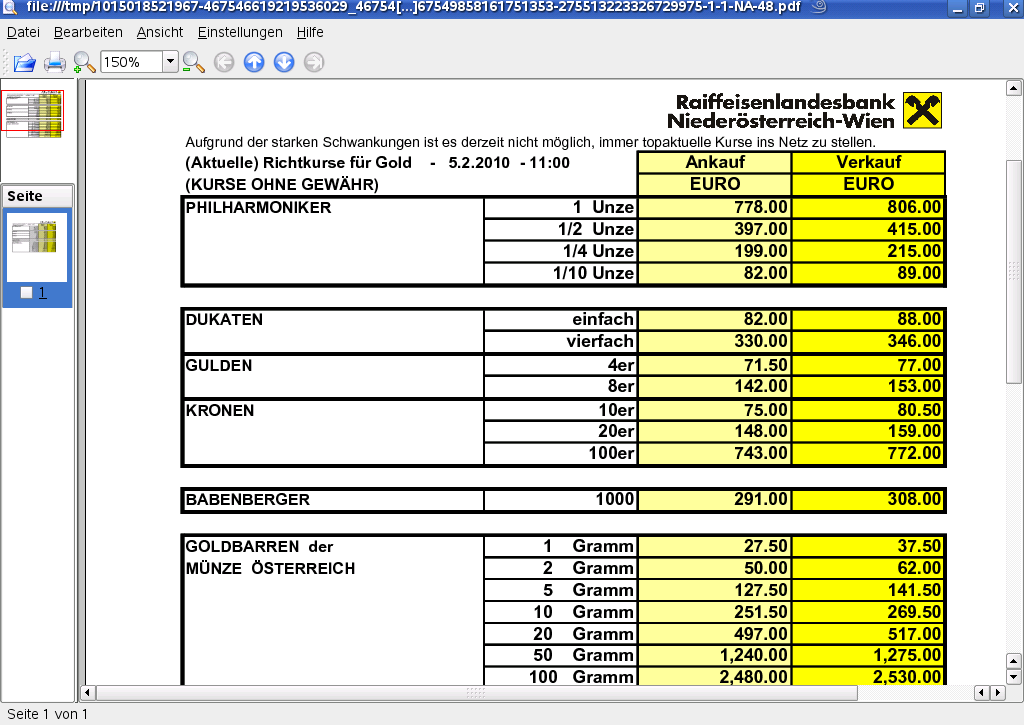
Task: Click the horizontal scrollbar left arrow
Action: pyautogui.click(x=88, y=693)
